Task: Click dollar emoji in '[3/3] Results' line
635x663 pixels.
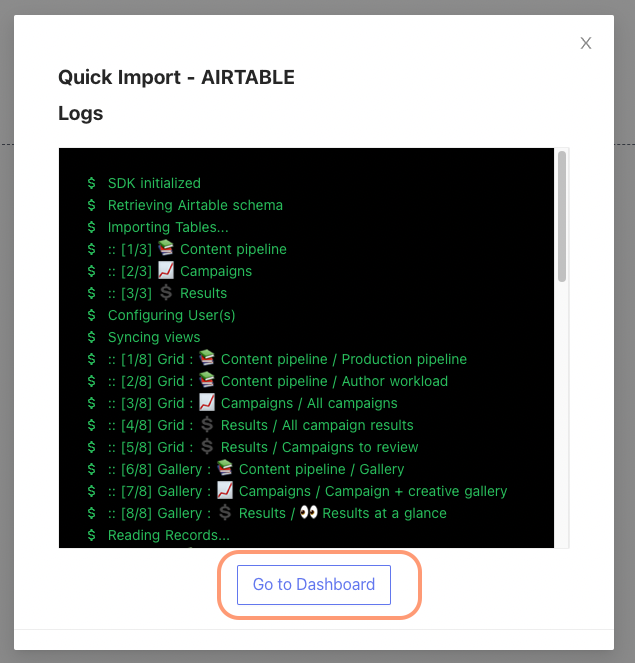Action: [x=166, y=292]
